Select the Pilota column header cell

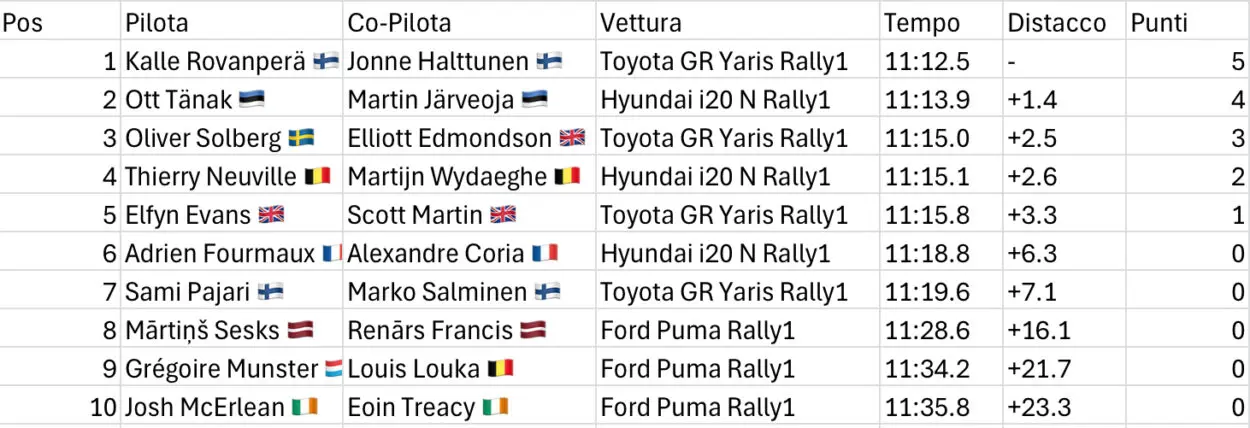click(x=232, y=23)
